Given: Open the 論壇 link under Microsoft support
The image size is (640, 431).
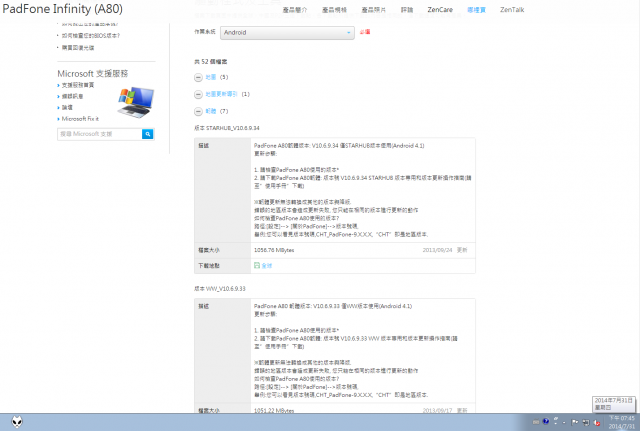Looking at the screenshot, I should tap(67, 107).
